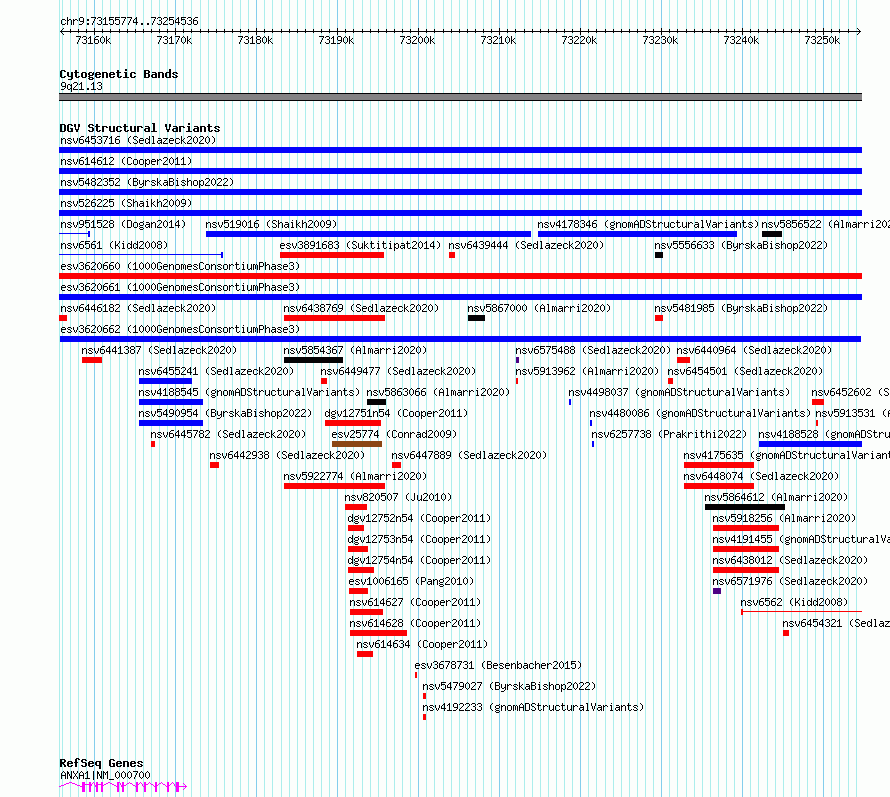This screenshot has height=797, width=890.
Task: Click the nsv6441387 (Sedlazeck2020) red bar
Action: (x=92, y=360)
